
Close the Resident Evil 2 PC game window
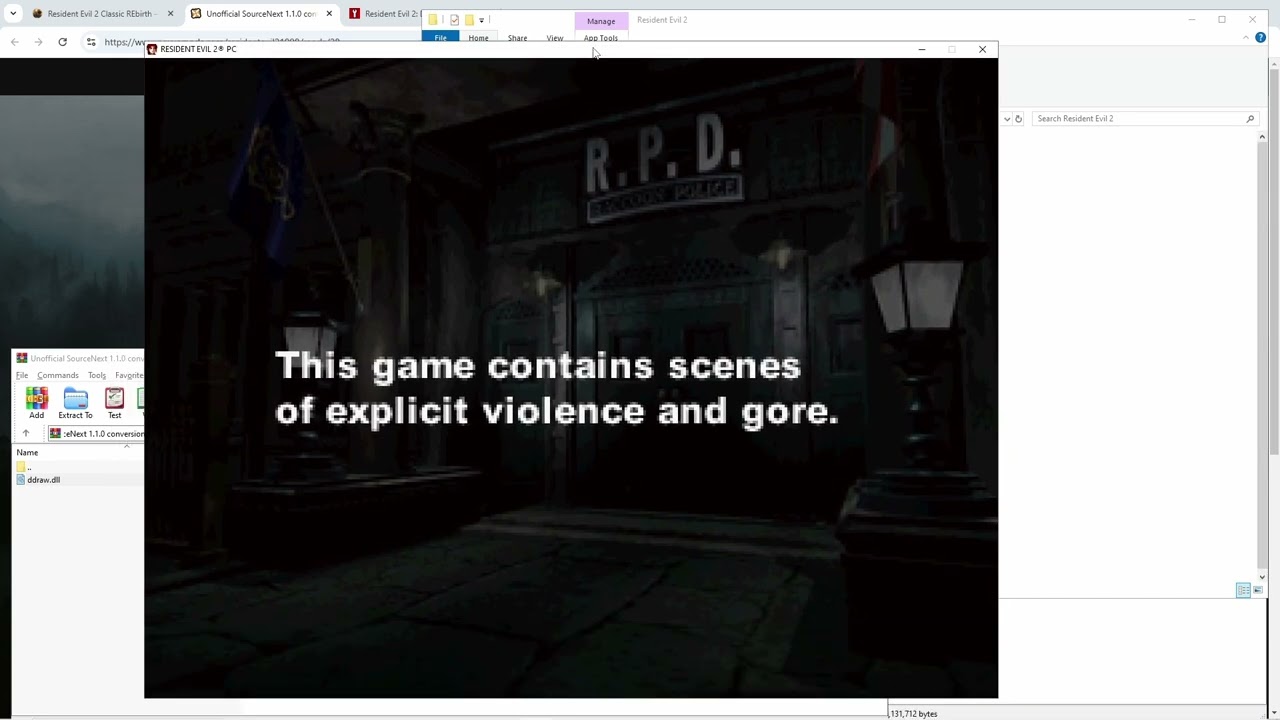982,49
